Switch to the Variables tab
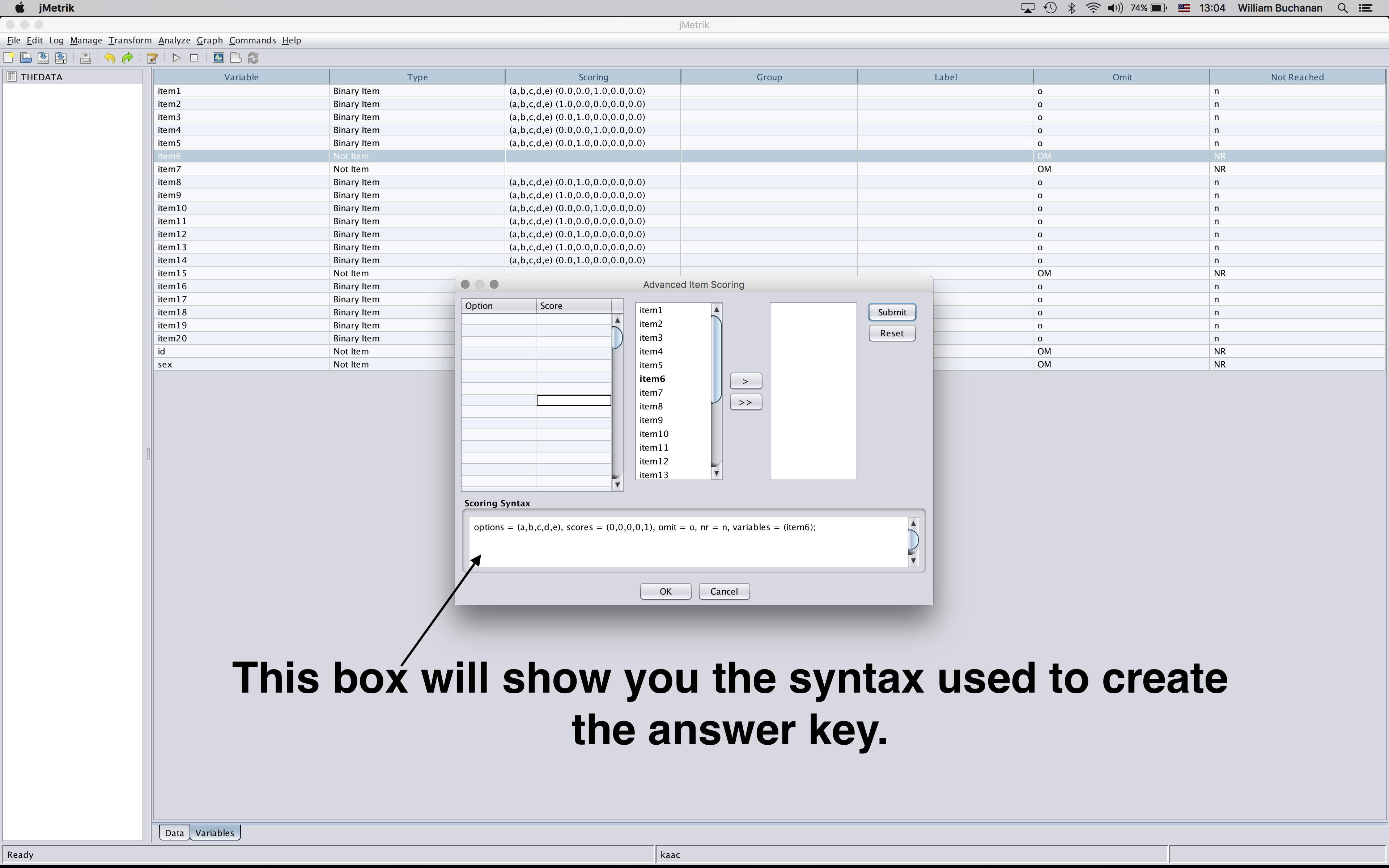The image size is (1389, 868). [x=214, y=833]
